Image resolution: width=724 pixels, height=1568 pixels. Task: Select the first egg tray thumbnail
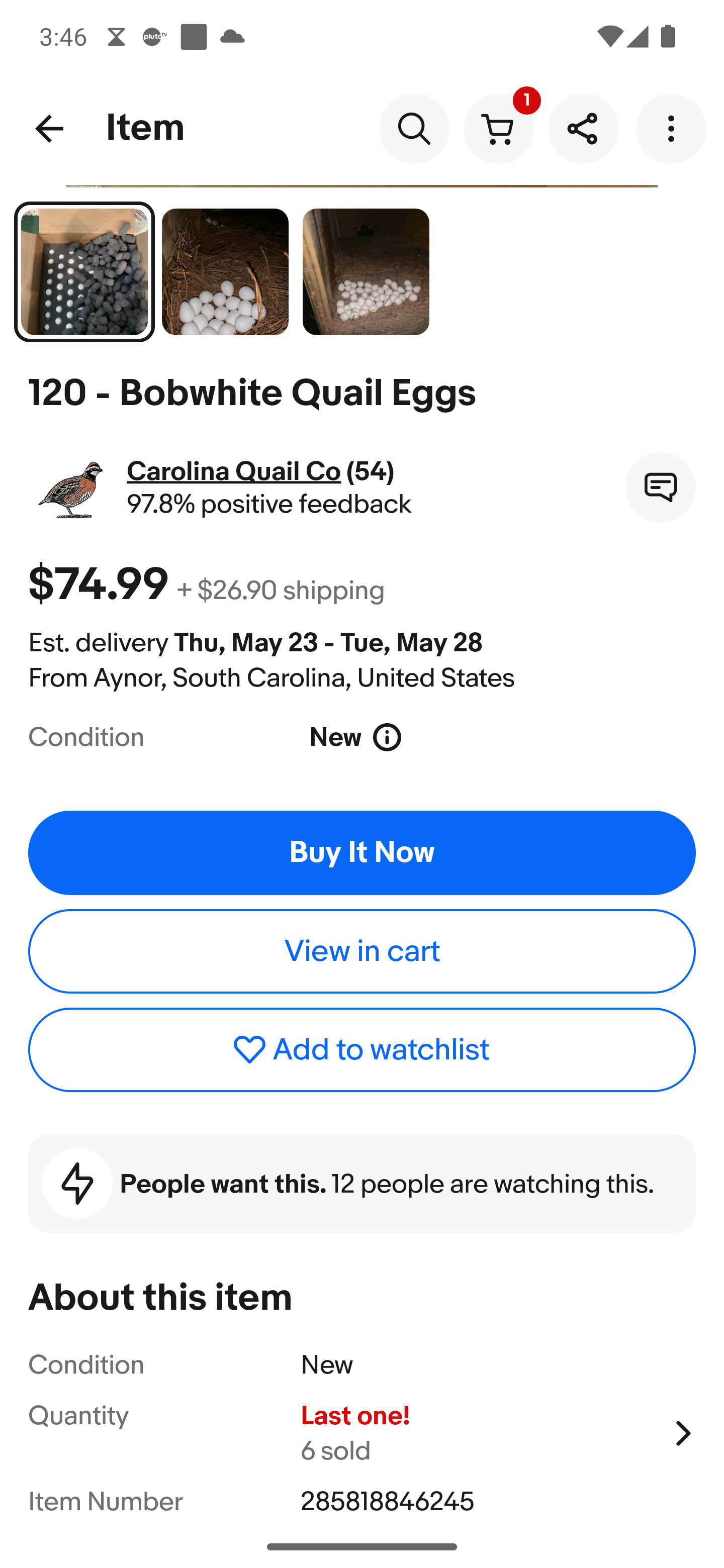(84, 272)
